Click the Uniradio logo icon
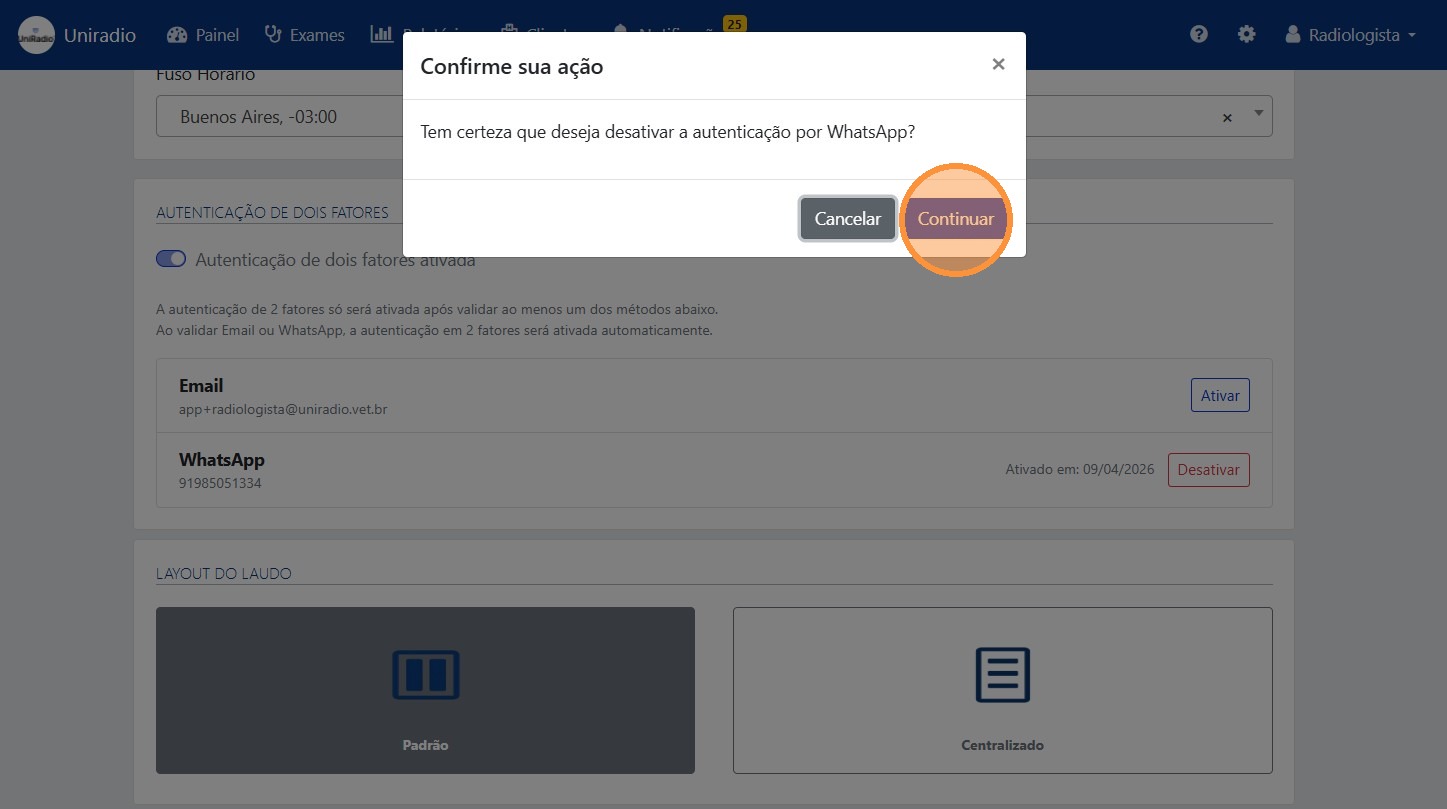 pyautogui.click(x=36, y=35)
